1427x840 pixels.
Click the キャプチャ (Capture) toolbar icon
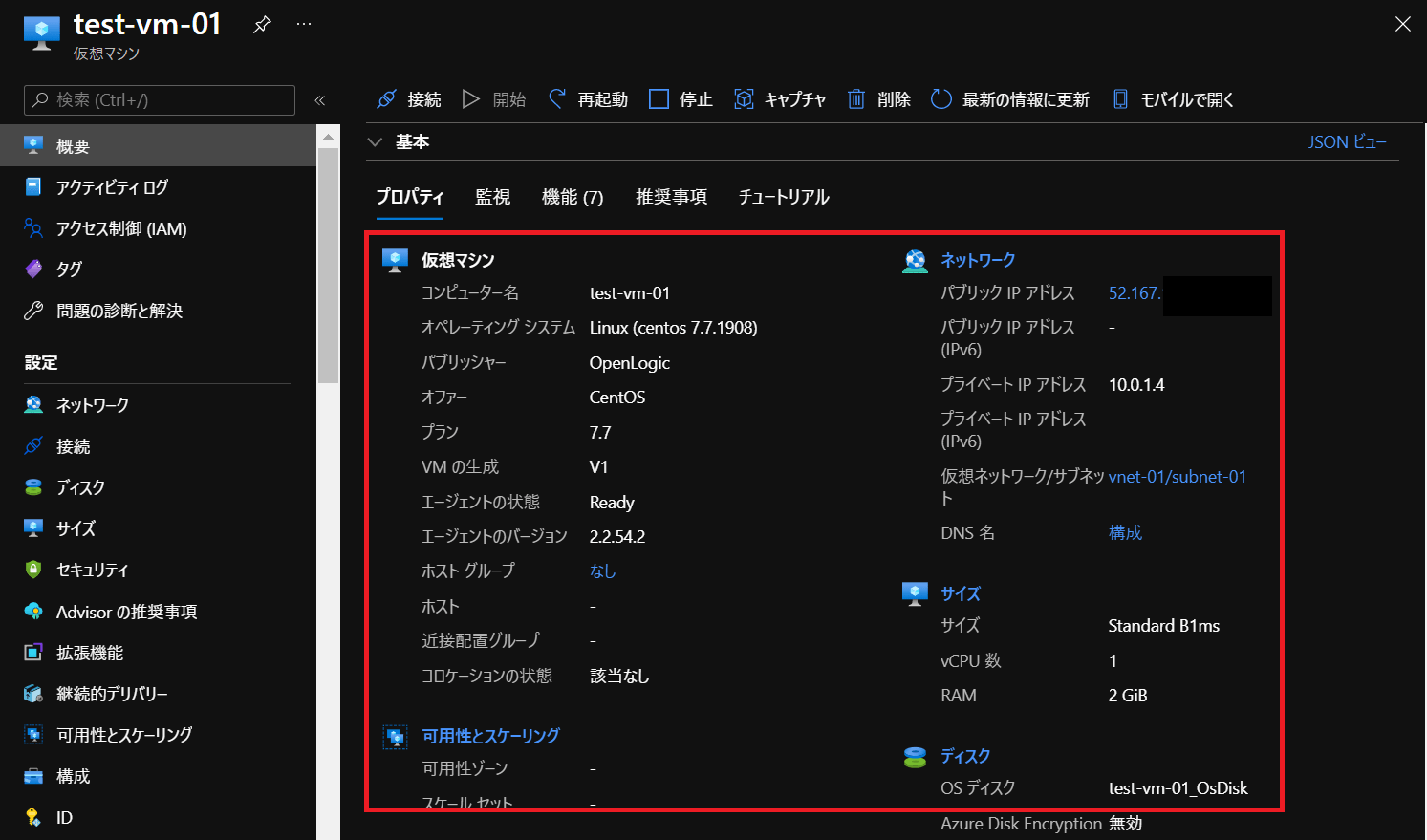tap(744, 99)
